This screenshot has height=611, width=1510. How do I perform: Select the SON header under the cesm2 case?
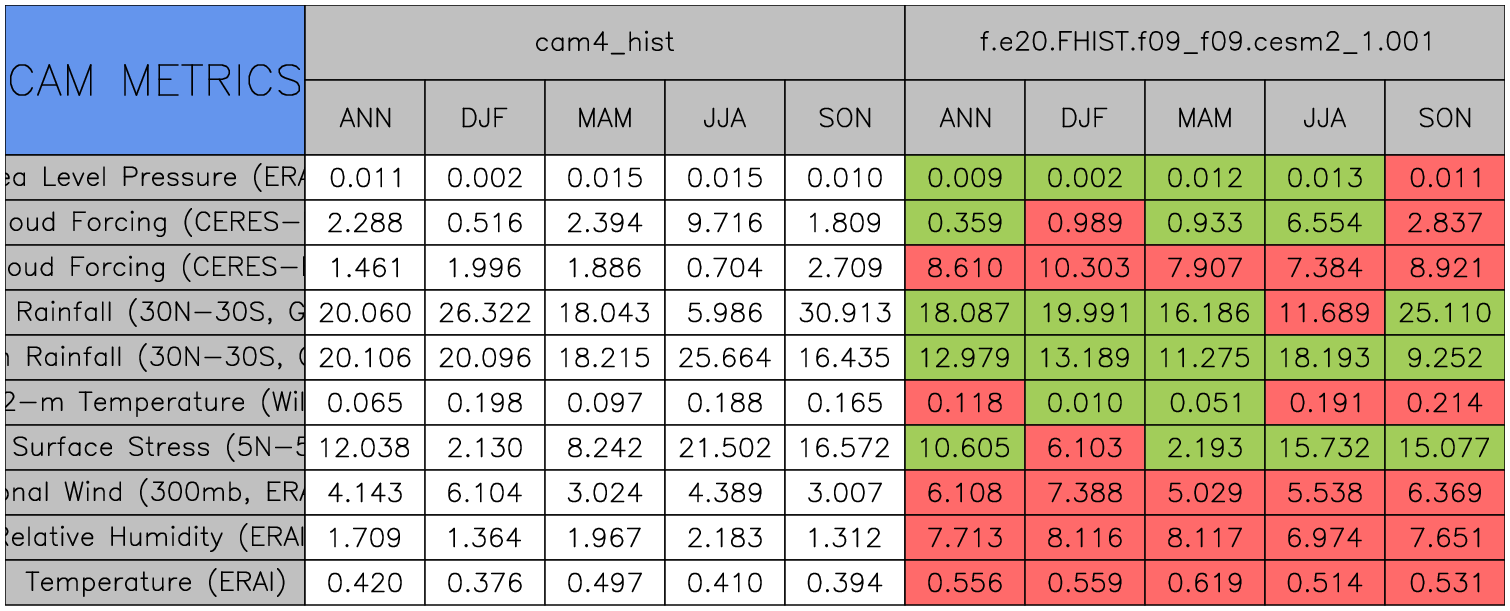[1445, 118]
